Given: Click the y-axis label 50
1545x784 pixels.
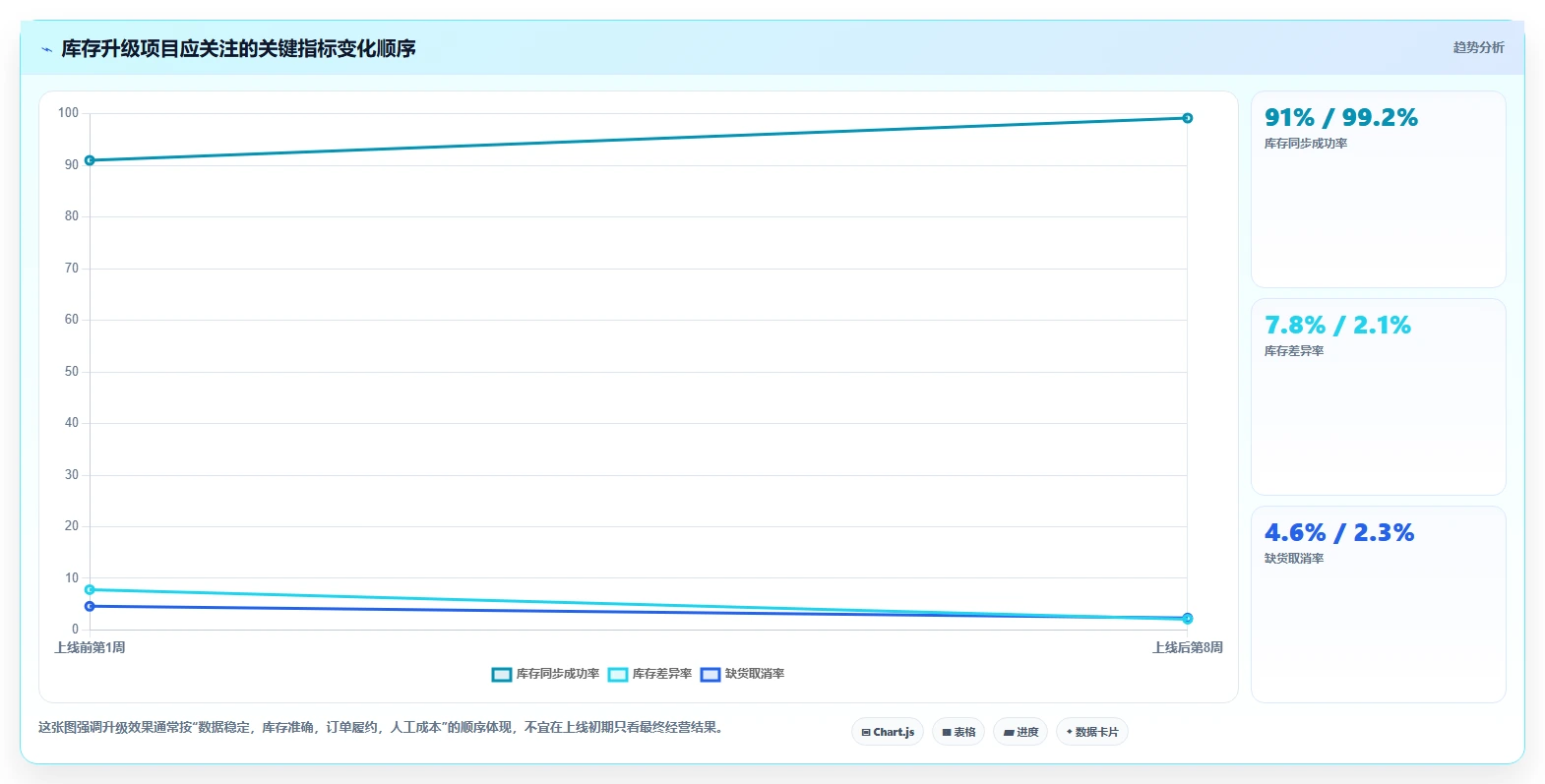Looking at the screenshot, I should click(72, 372).
